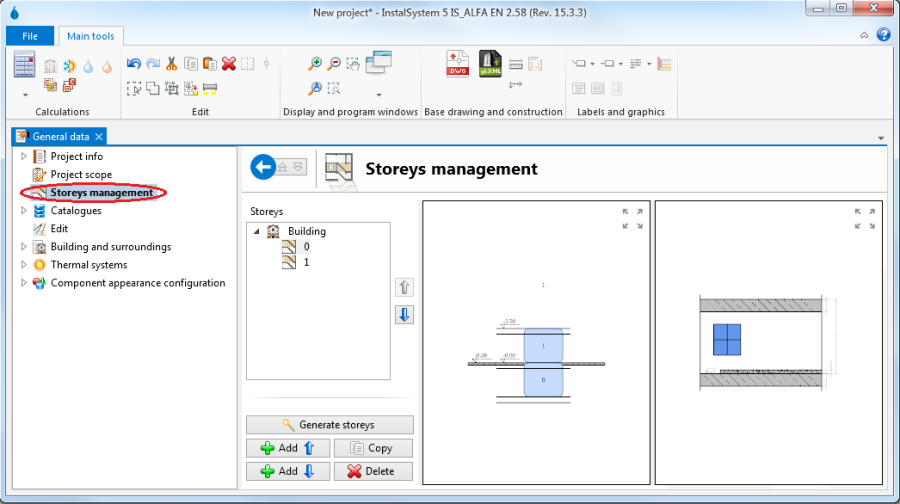Click the red X delete icon in ribbon
The image size is (900, 504).
click(229, 64)
